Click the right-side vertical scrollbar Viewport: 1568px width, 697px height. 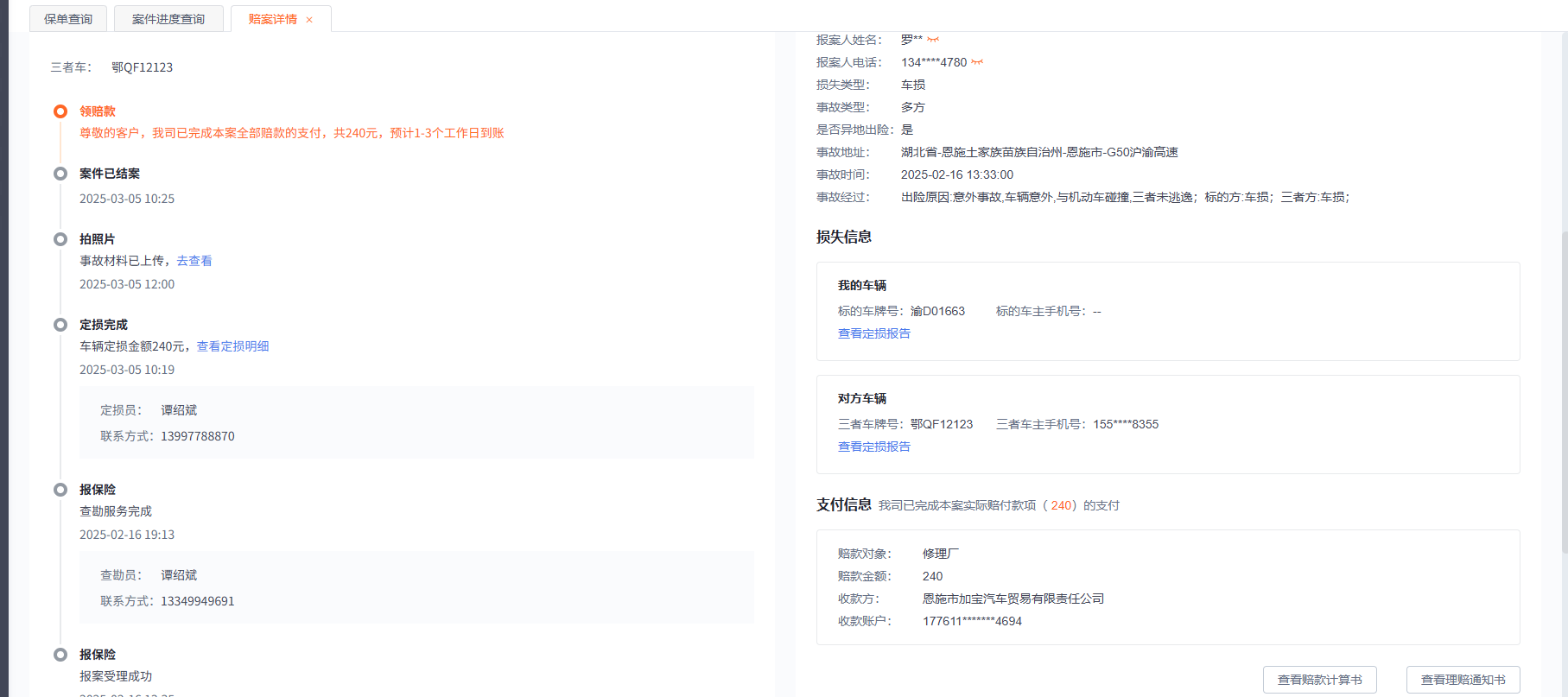(x=1564, y=389)
